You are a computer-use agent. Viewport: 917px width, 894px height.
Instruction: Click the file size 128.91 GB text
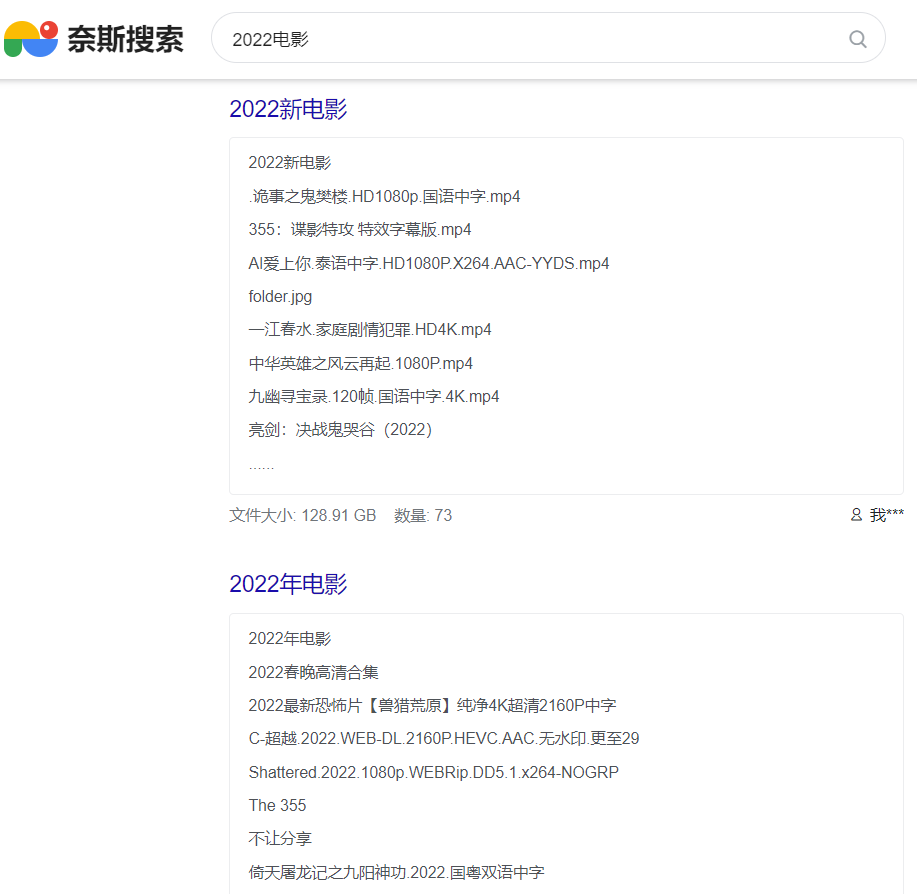(x=302, y=515)
